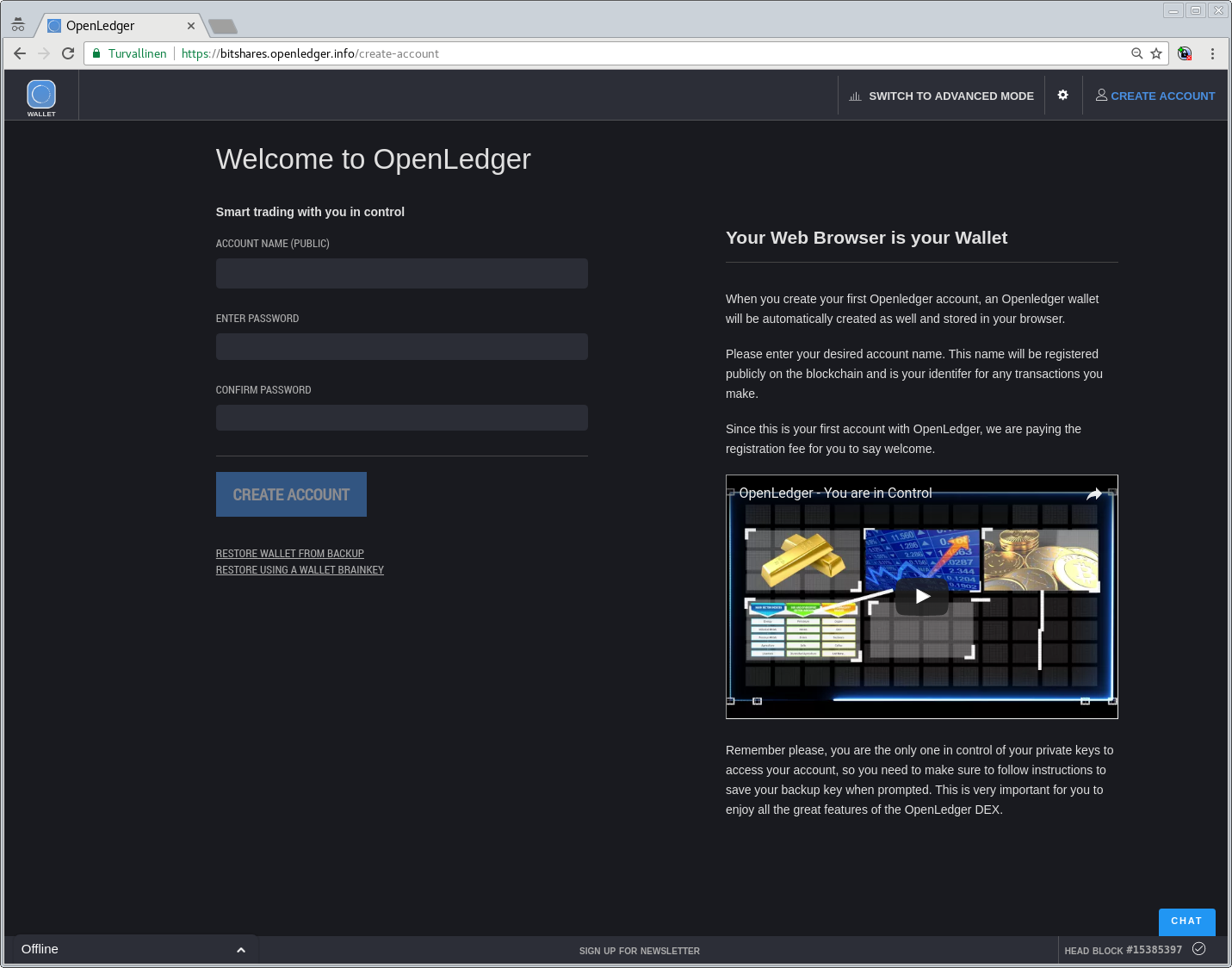Click the incognito icon in title bar

18,24
